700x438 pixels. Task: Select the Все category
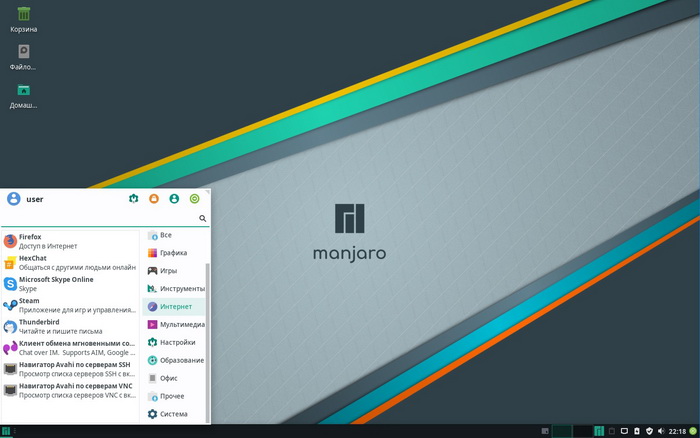click(174, 235)
